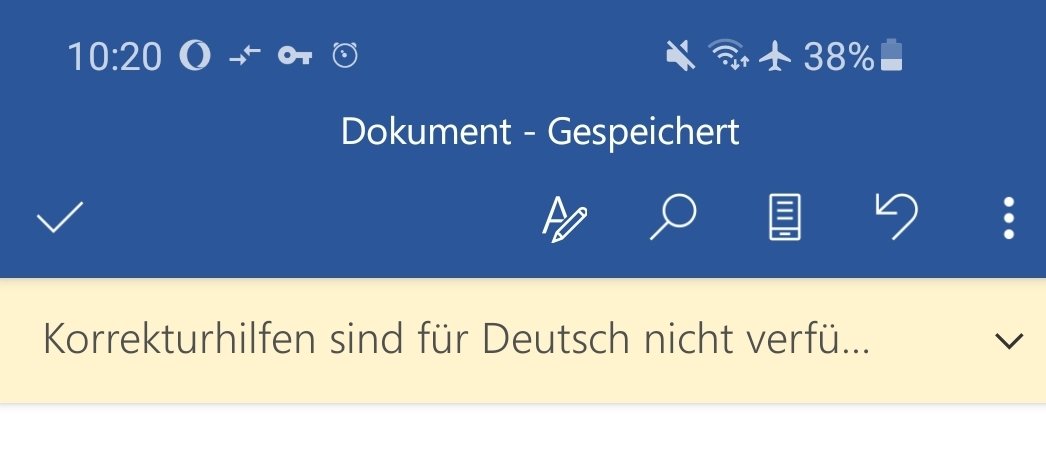This screenshot has width=1046, height=469.
Task: Tap the 38% battery percentage
Action: click(x=839, y=56)
